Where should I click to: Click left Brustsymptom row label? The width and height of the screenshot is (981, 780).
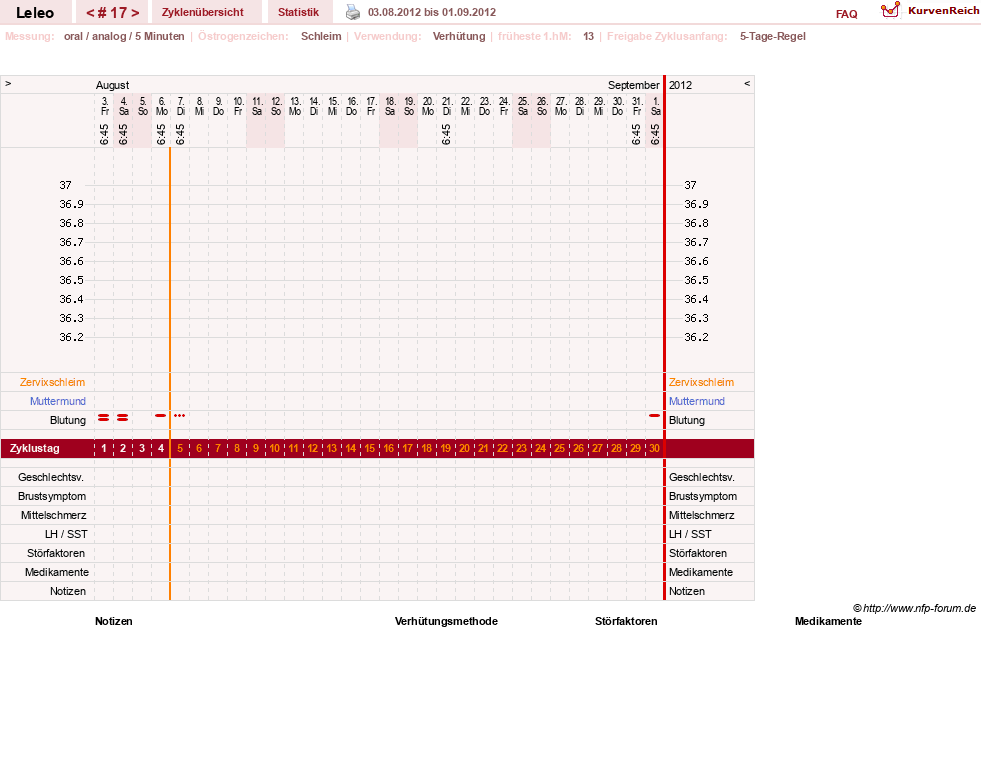click(52, 496)
